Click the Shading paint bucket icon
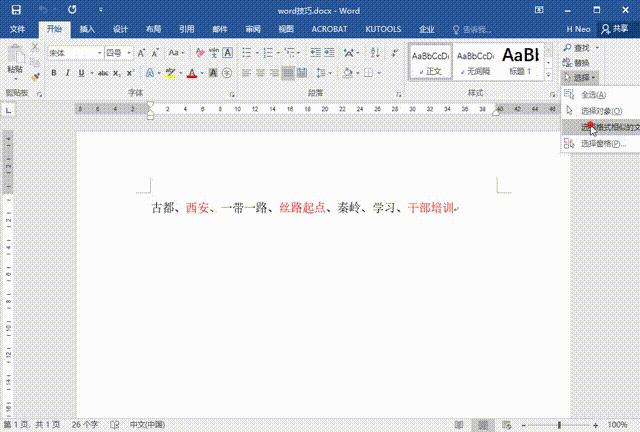 348,73
